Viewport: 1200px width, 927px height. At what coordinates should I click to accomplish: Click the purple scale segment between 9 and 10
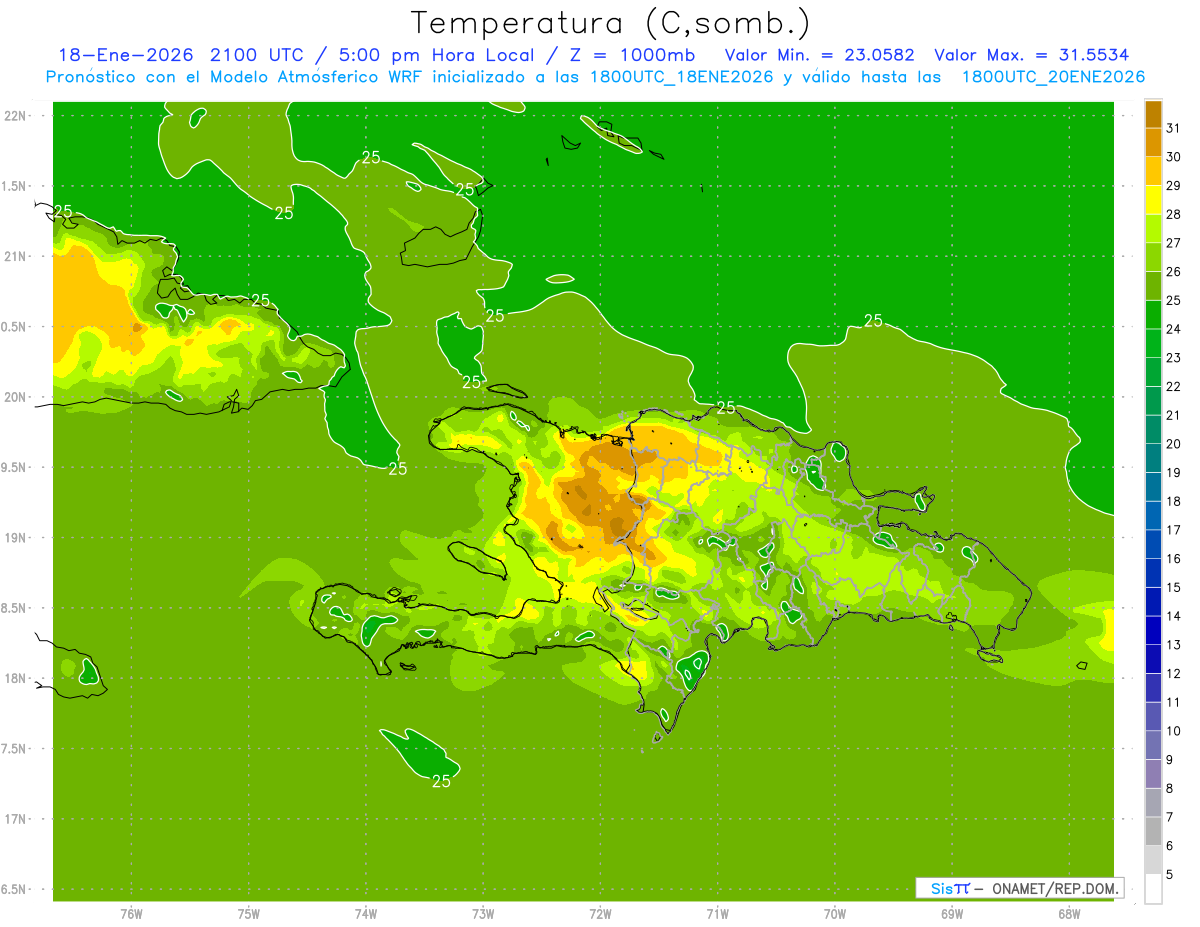click(1153, 745)
